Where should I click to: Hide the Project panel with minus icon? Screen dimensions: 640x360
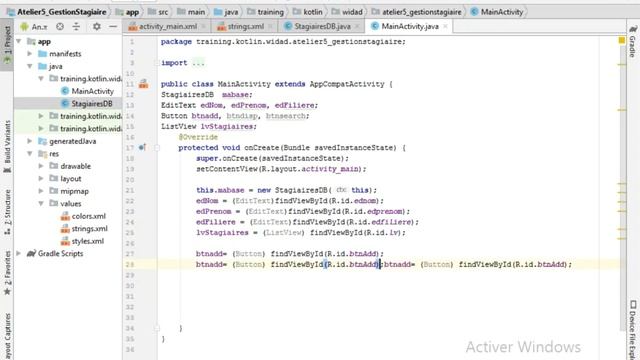pyautogui.click(x=113, y=27)
